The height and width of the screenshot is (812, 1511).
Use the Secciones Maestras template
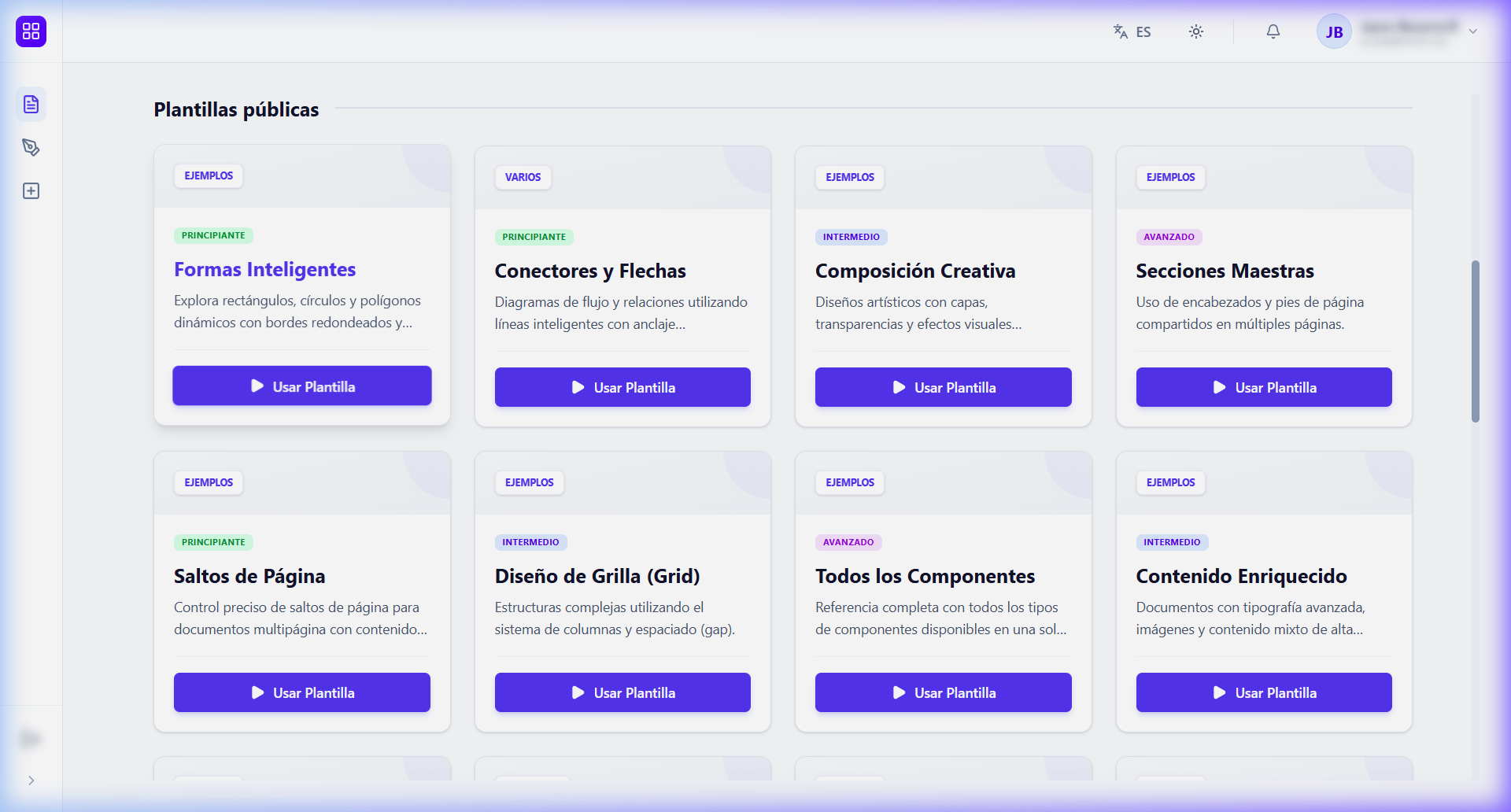point(1264,387)
